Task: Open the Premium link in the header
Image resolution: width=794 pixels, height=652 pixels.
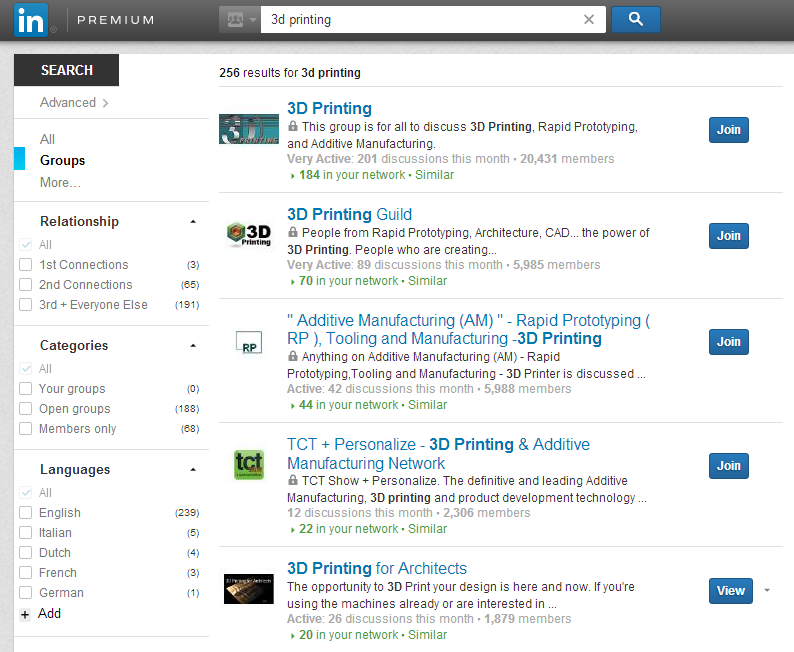Action: (x=115, y=20)
